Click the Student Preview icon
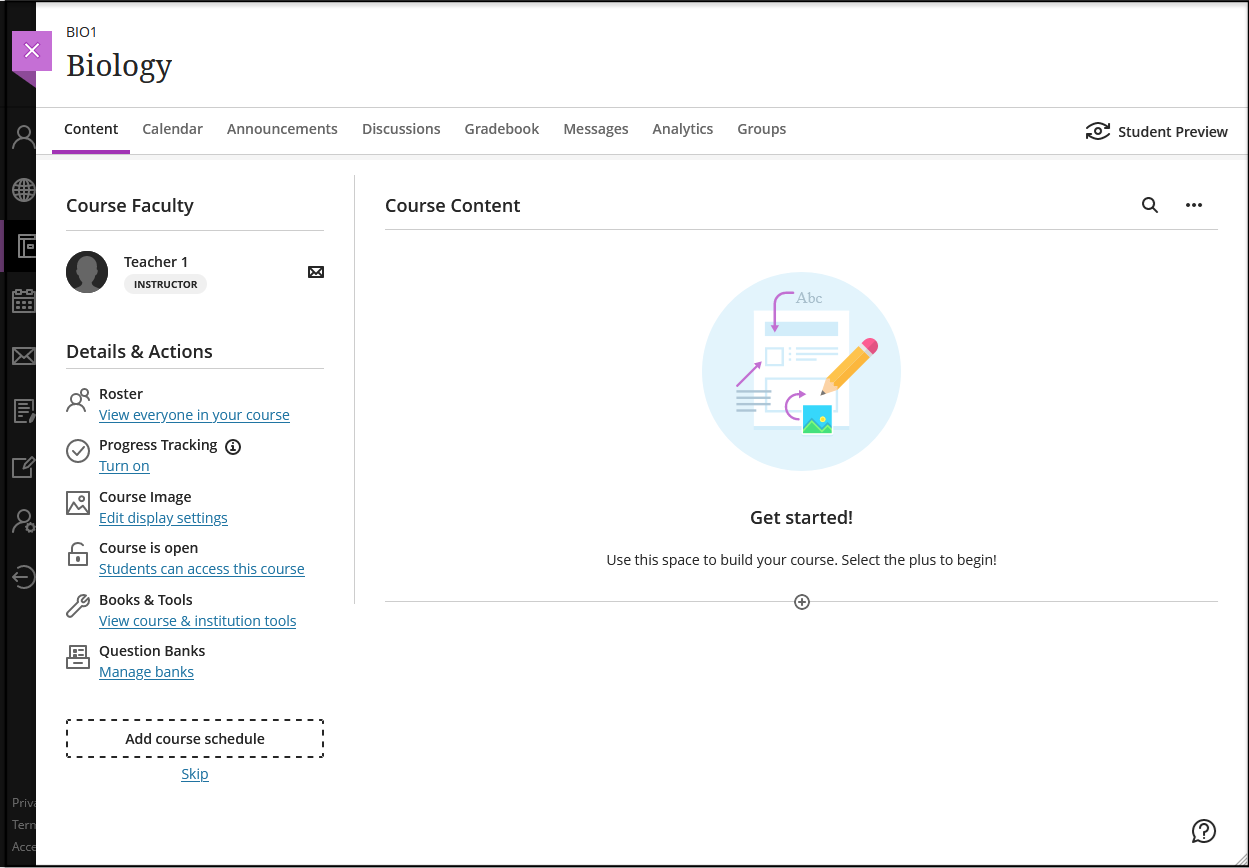1249x868 pixels. pyautogui.click(x=1098, y=131)
